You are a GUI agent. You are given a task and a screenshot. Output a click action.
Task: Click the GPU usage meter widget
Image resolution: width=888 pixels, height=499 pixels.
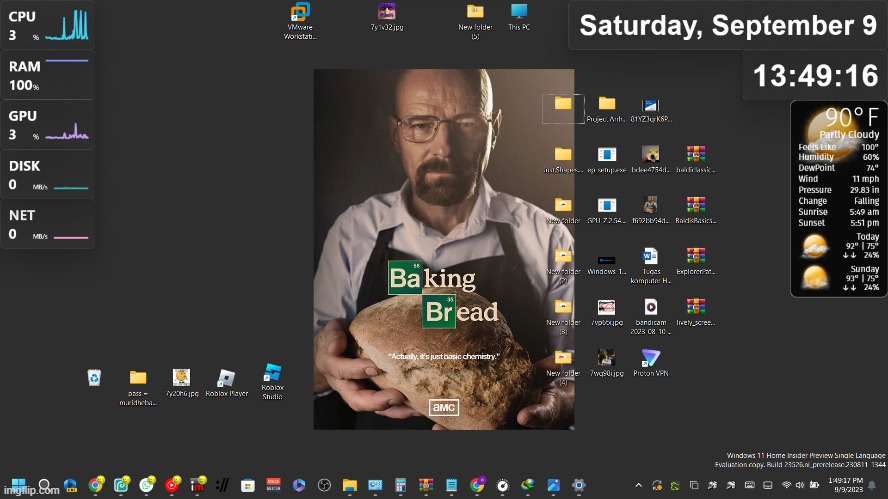tap(48, 125)
